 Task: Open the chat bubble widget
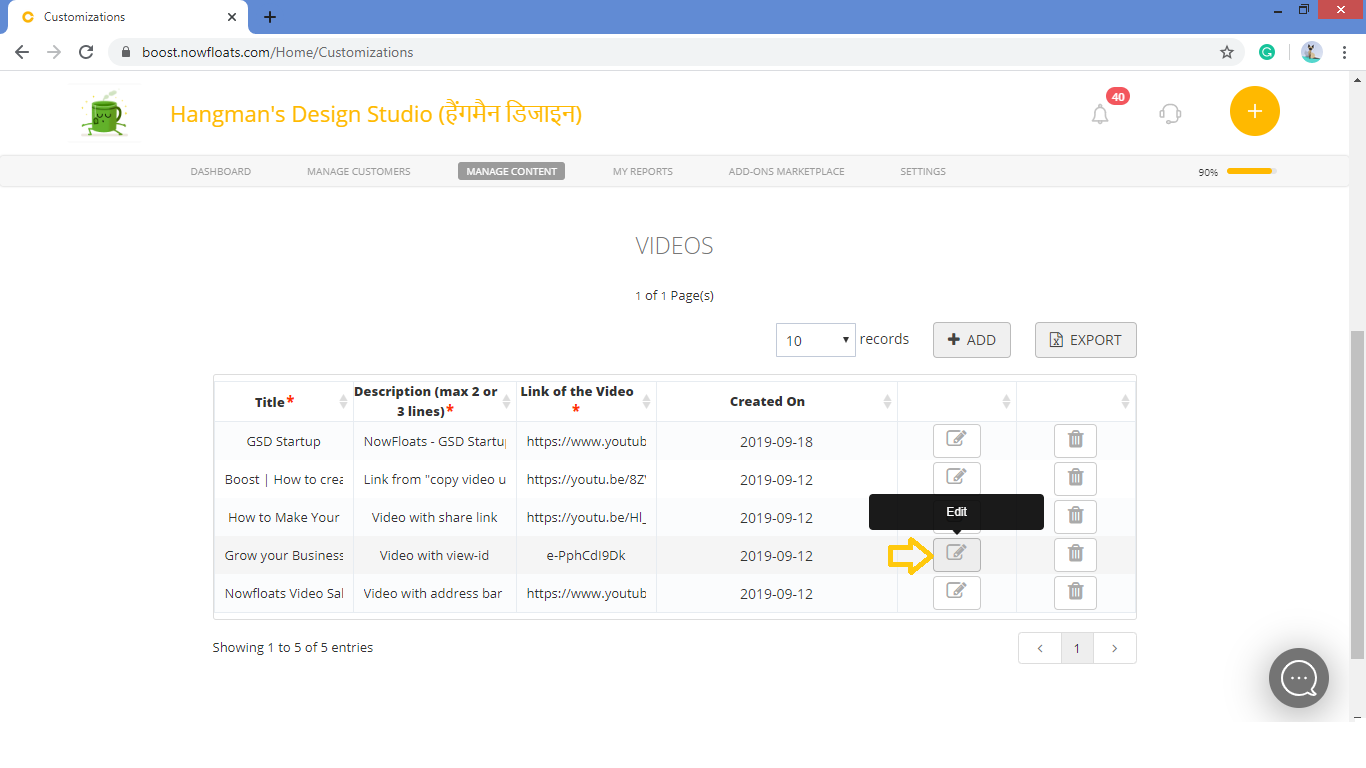coord(1299,678)
